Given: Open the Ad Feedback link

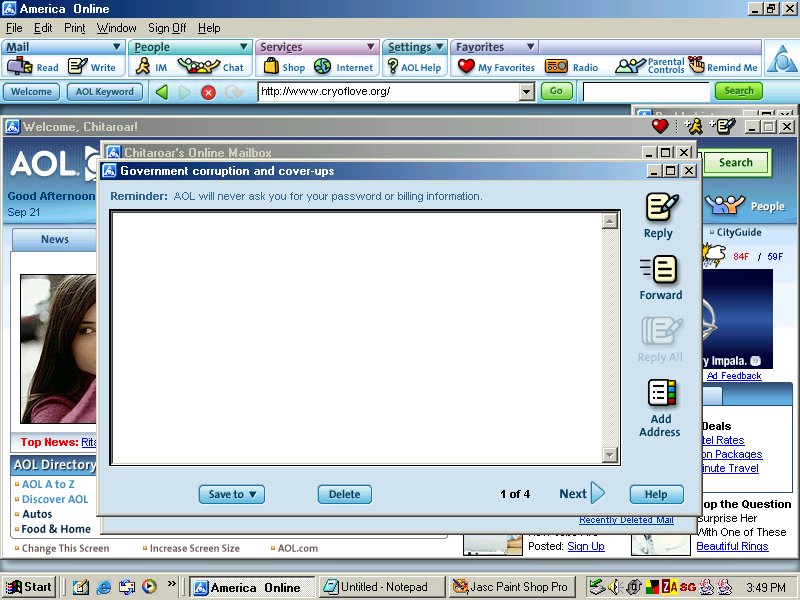Looking at the screenshot, I should pyautogui.click(x=734, y=376).
